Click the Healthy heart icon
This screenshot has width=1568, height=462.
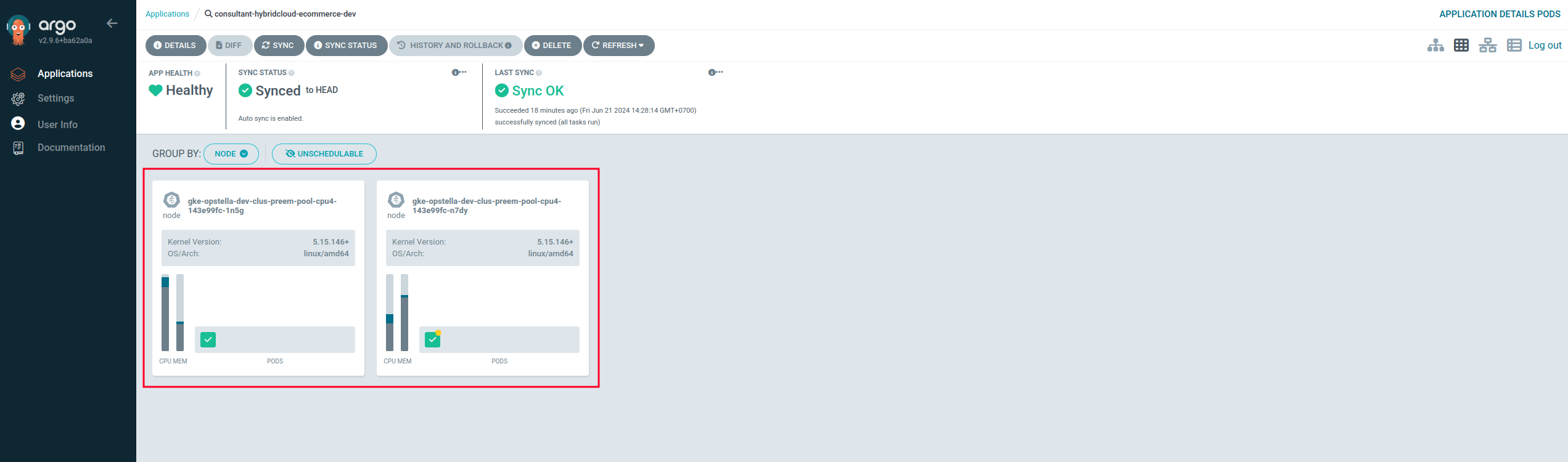[155, 91]
